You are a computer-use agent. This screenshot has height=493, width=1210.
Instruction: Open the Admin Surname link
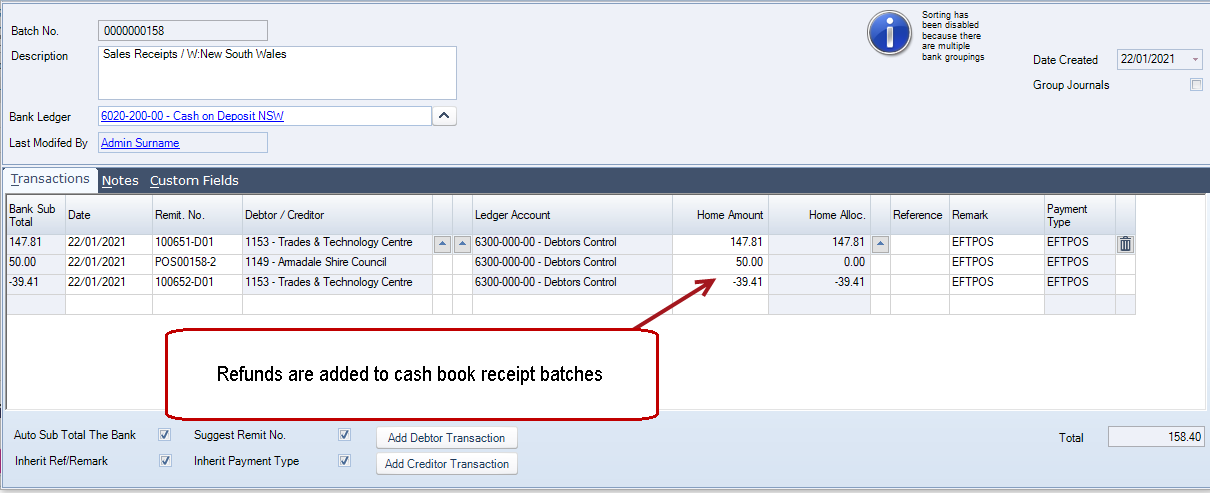click(x=140, y=143)
